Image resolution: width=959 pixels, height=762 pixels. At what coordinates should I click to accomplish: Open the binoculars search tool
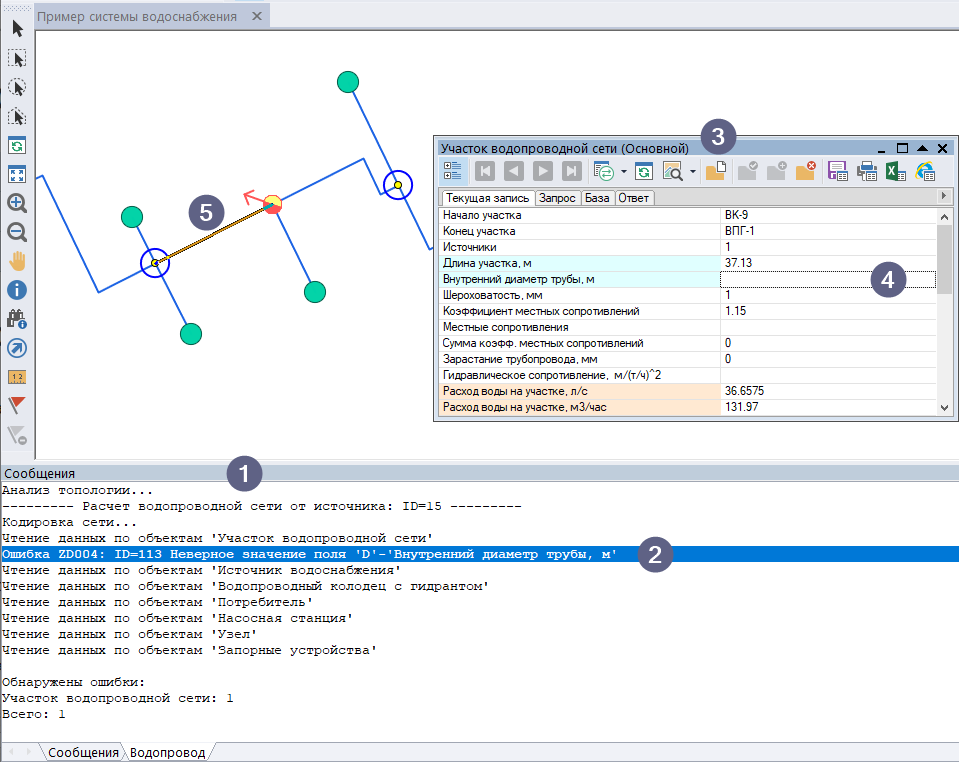pos(17,319)
